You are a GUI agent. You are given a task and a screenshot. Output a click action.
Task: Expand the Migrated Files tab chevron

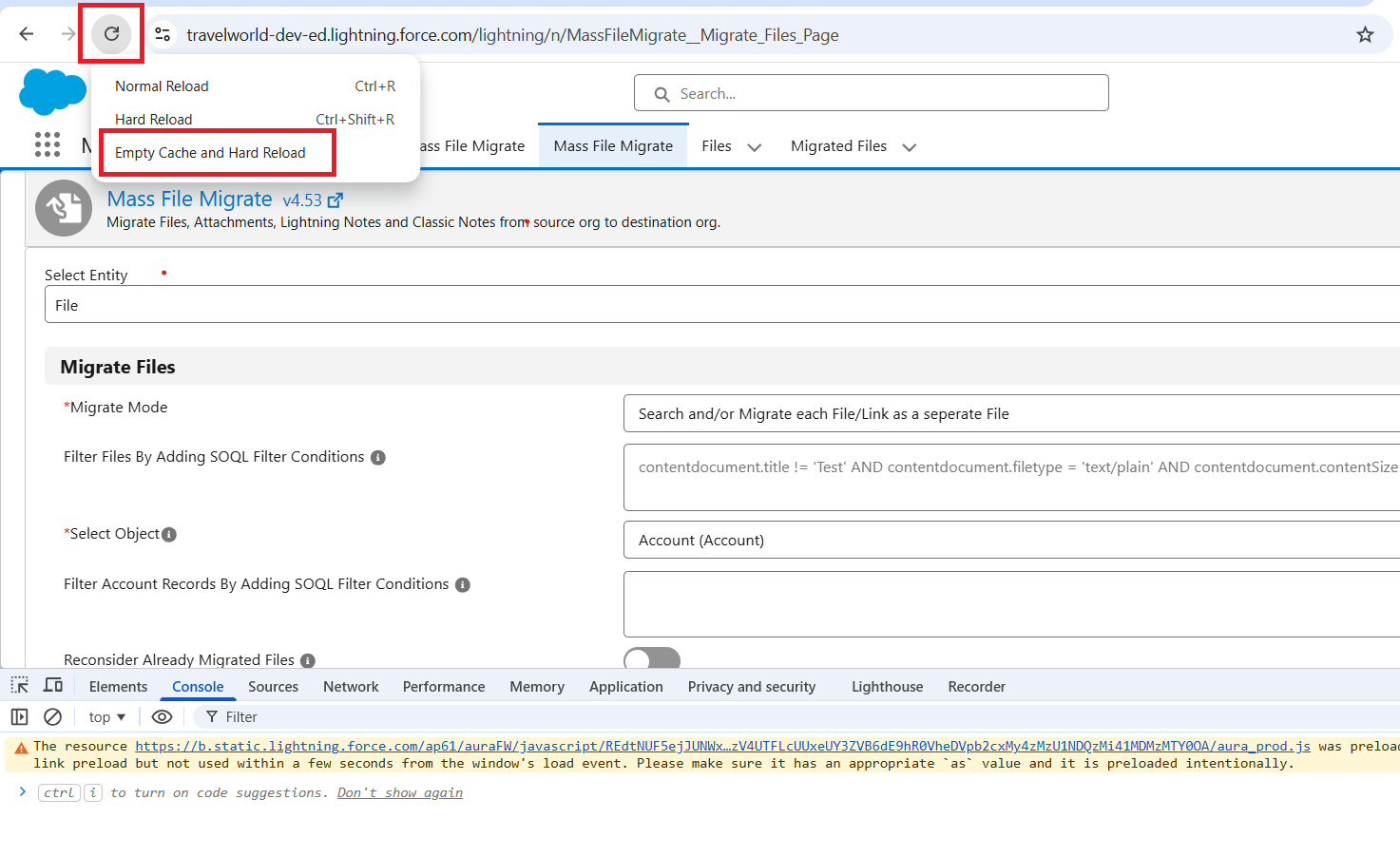pyautogui.click(x=909, y=147)
